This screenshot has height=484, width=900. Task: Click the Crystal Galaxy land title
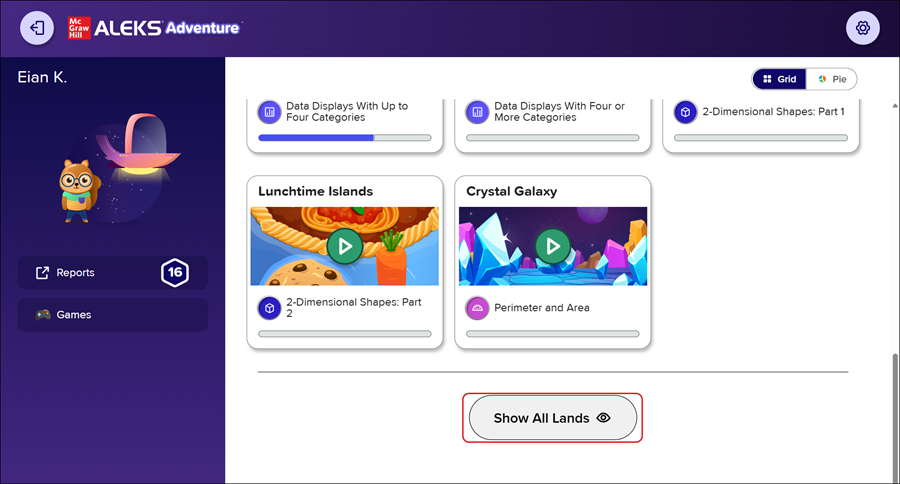[511, 191]
